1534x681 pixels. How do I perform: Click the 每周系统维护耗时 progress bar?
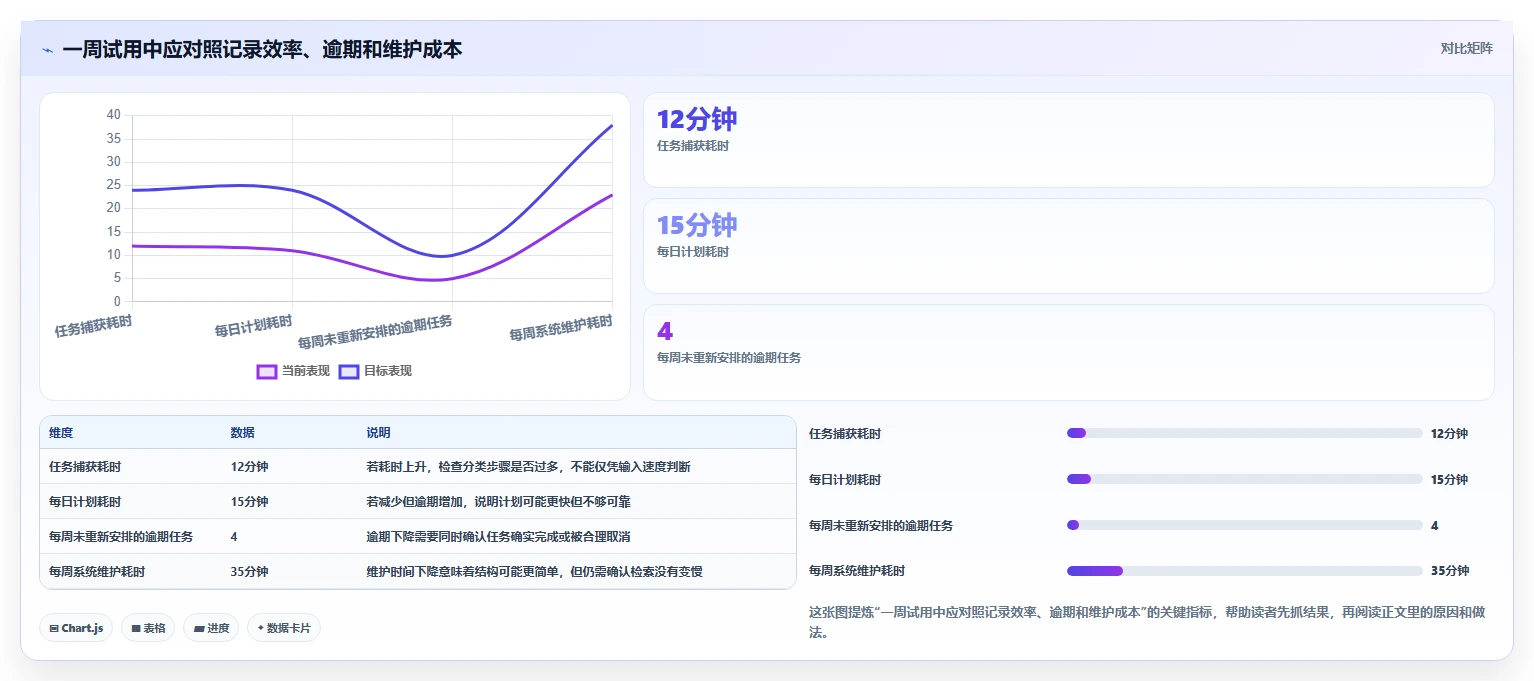(1244, 571)
